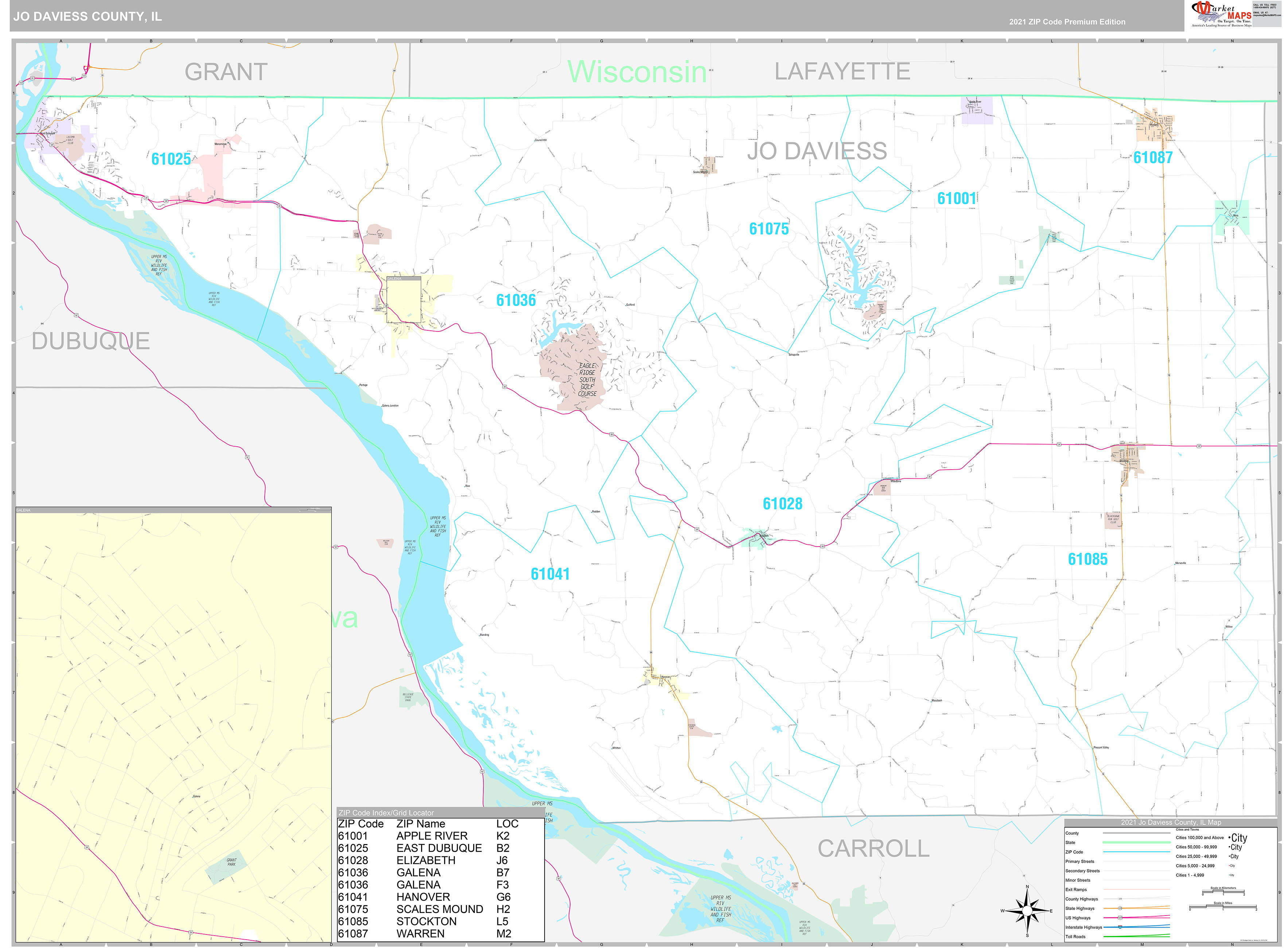Click the compass rose near the legend
The image size is (1288, 948).
tap(1027, 911)
